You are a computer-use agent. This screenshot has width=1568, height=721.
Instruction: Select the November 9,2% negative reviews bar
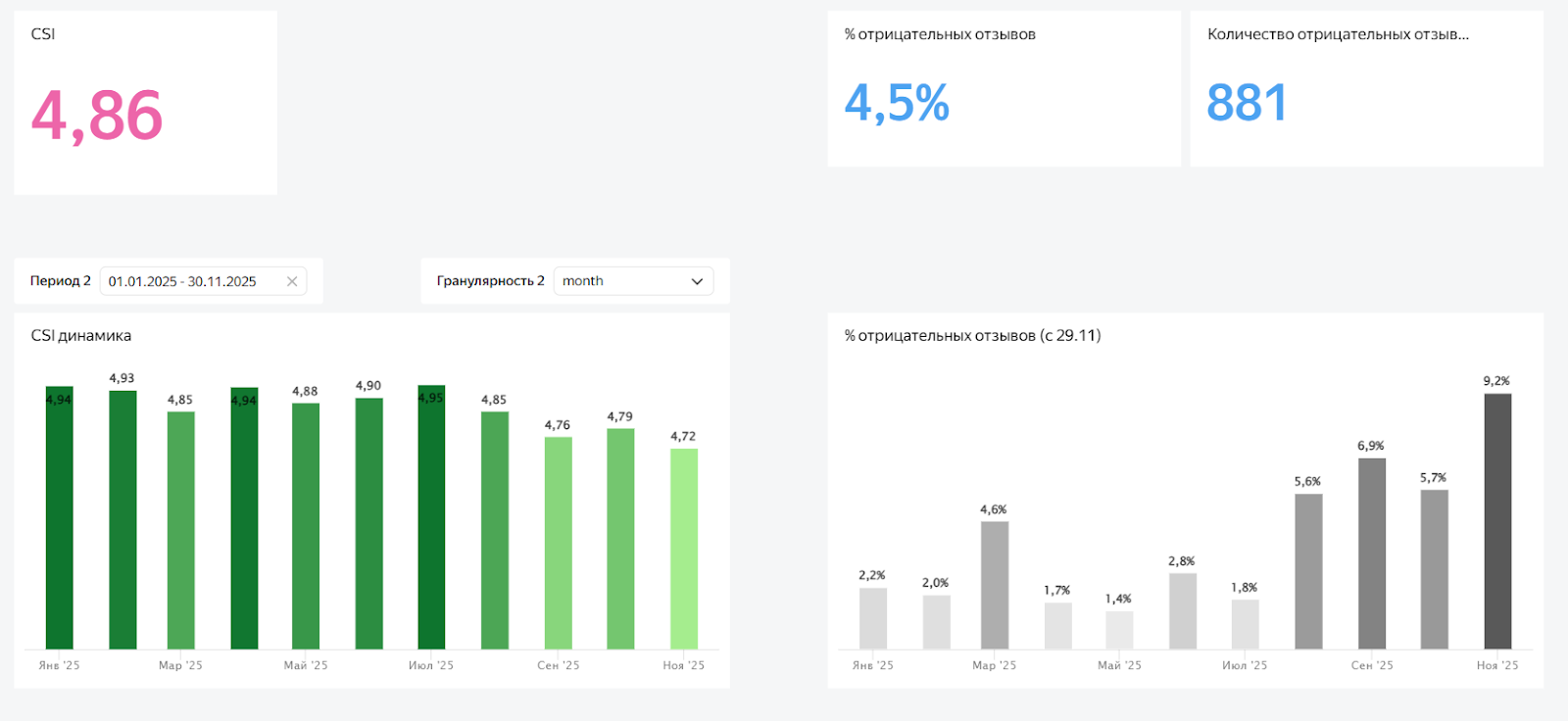1497,521
